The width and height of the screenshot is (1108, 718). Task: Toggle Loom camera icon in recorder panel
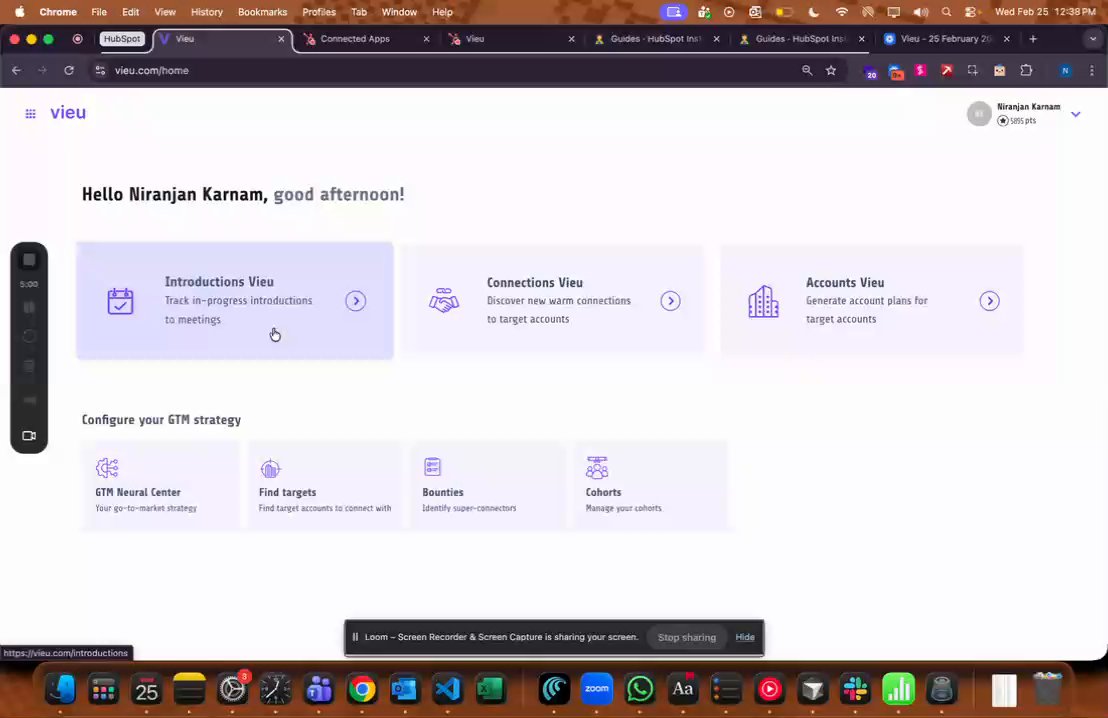29,435
